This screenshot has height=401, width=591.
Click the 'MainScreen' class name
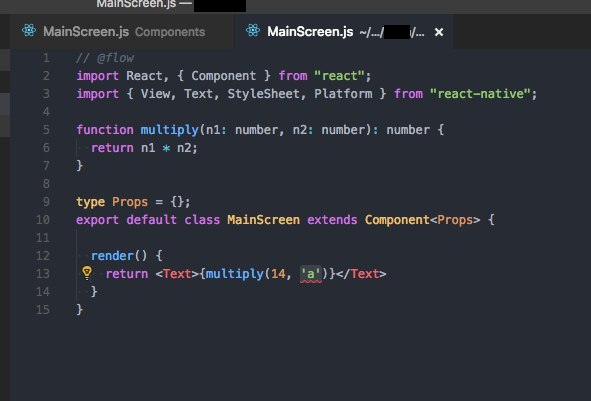pos(263,220)
